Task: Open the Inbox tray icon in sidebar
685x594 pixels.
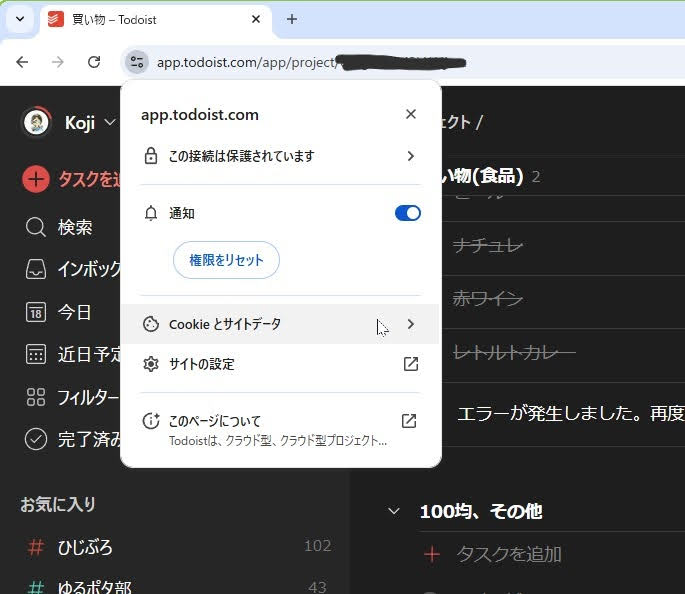Action: 36,269
